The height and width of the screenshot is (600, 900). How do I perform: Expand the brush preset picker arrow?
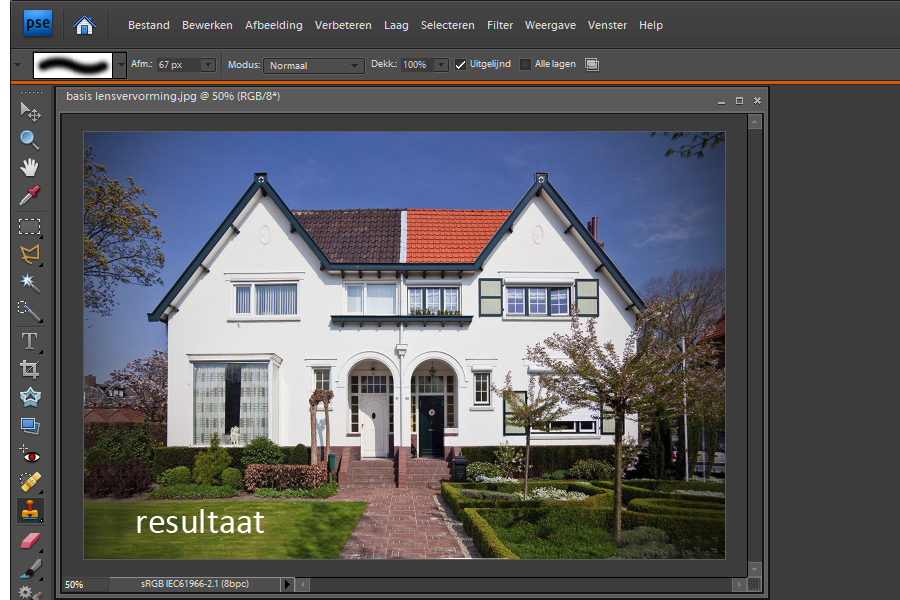(x=121, y=65)
